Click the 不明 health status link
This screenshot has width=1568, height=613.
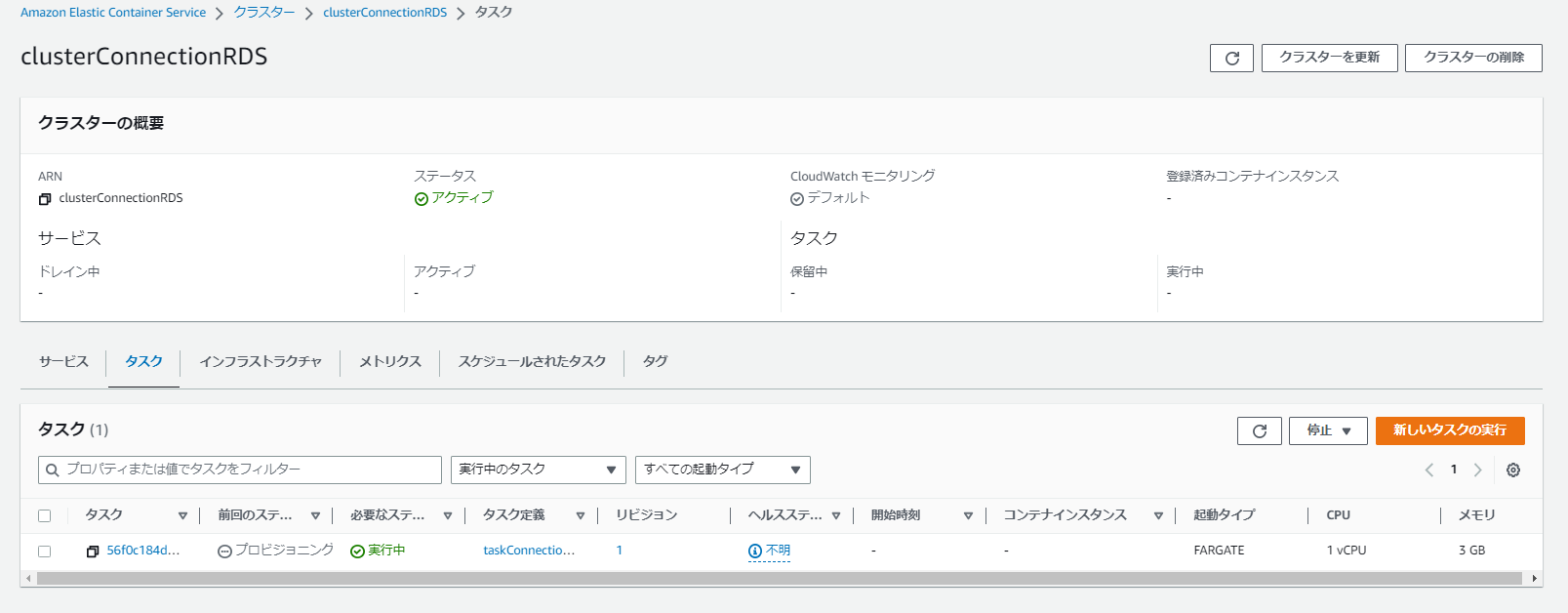[778, 551]
